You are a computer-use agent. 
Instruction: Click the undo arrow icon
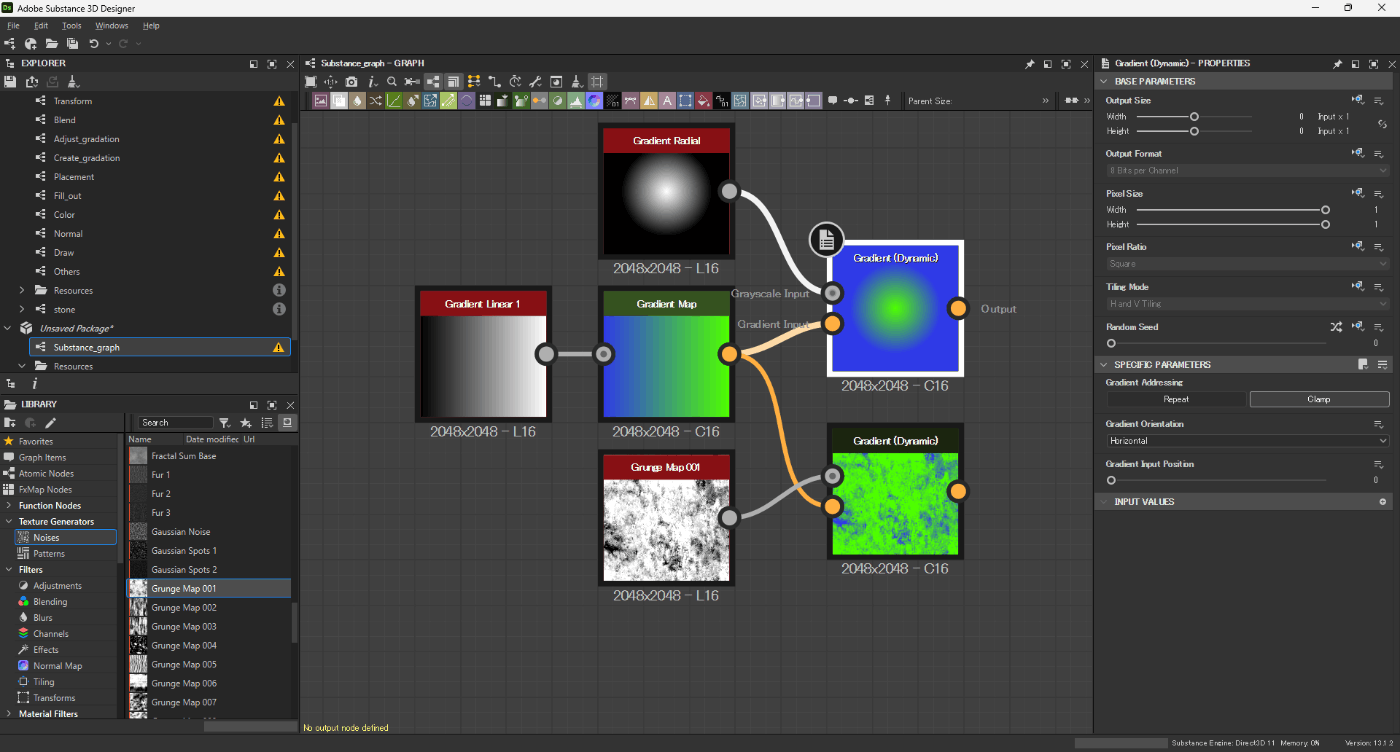(93, 44)
